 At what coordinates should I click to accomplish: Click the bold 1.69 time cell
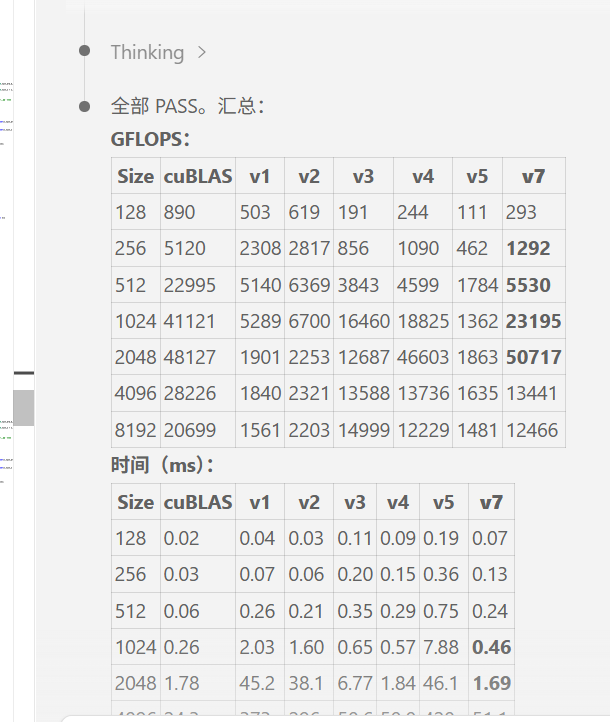(491, 683)
